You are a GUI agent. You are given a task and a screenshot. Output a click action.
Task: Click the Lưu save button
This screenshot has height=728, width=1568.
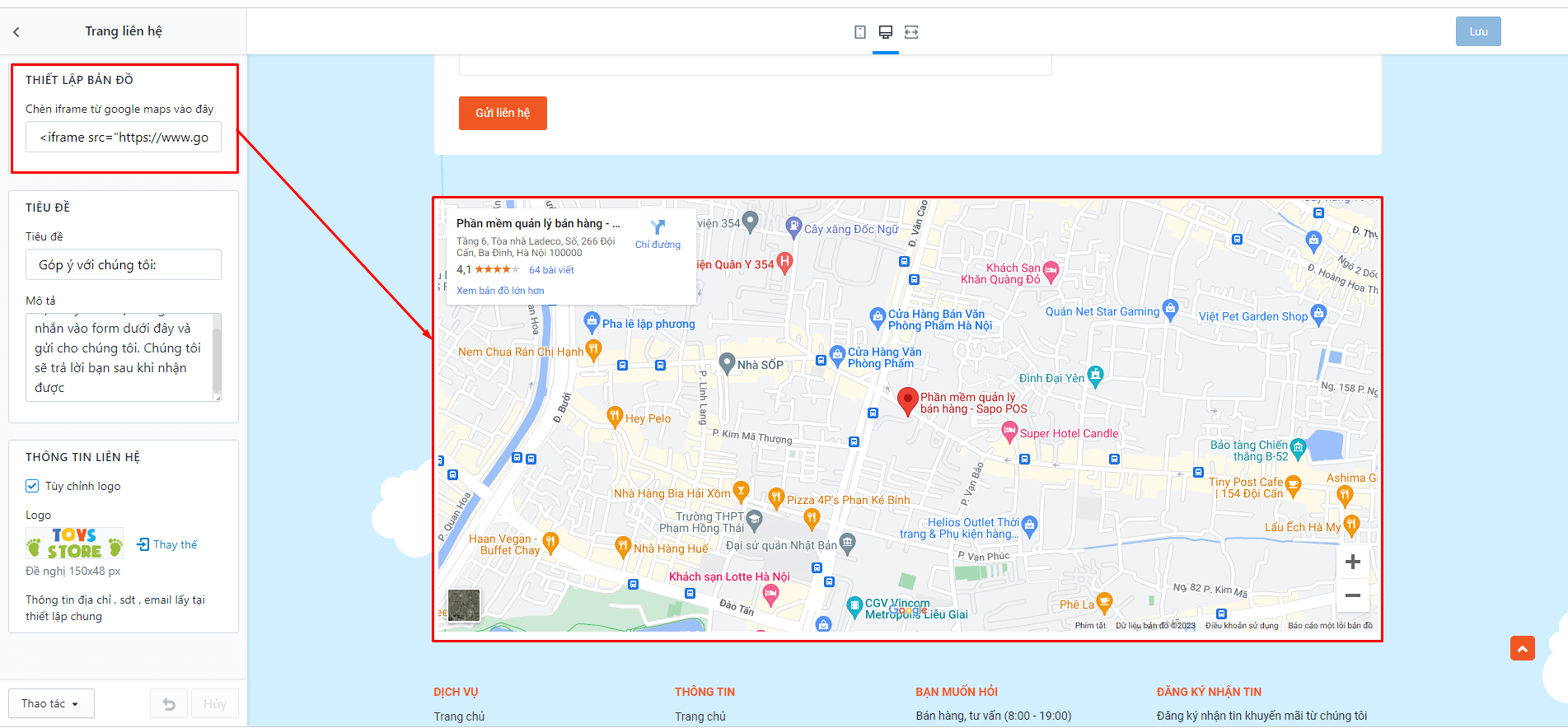(1478, 31)
